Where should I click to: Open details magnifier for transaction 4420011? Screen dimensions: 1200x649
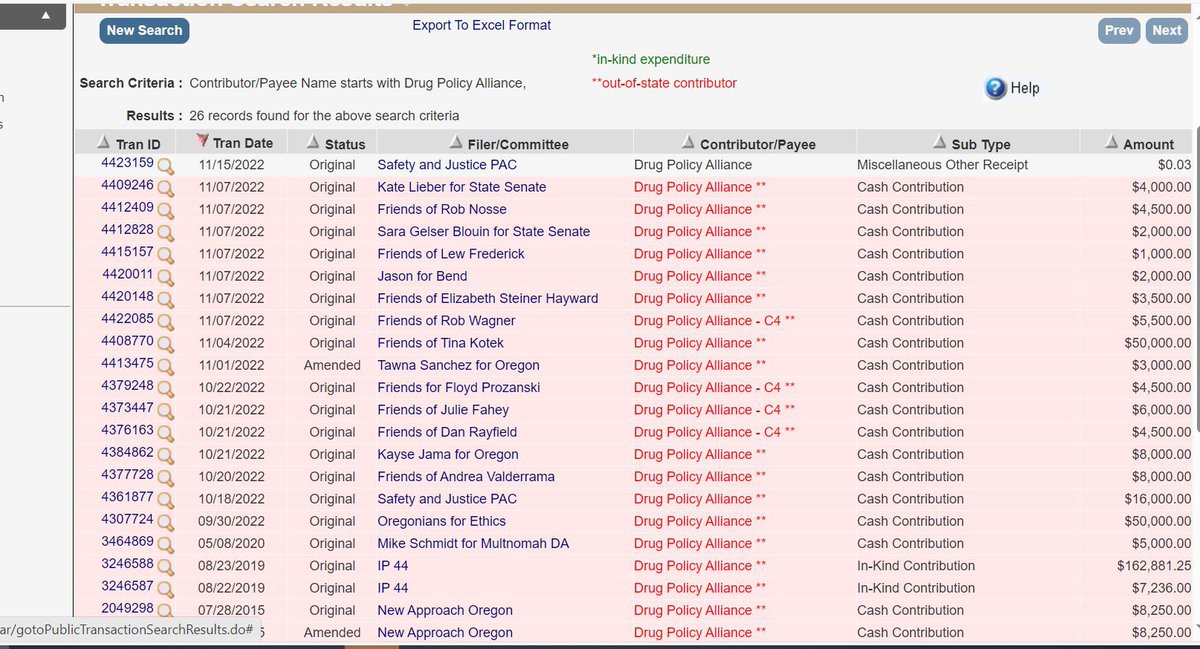165,278
